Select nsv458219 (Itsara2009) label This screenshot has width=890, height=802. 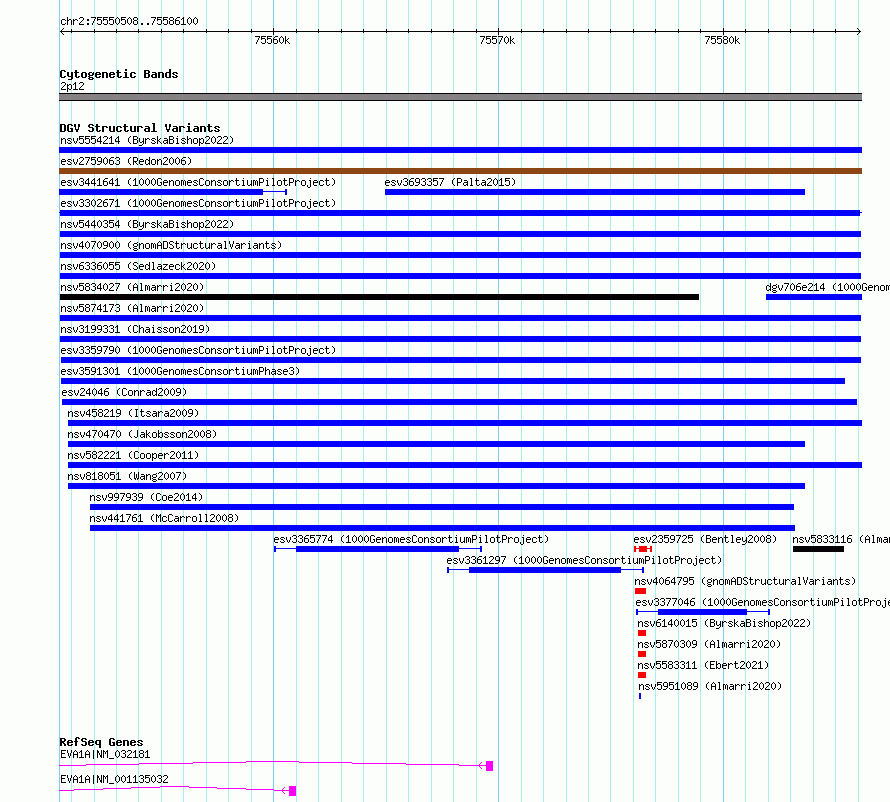[133, 413]
